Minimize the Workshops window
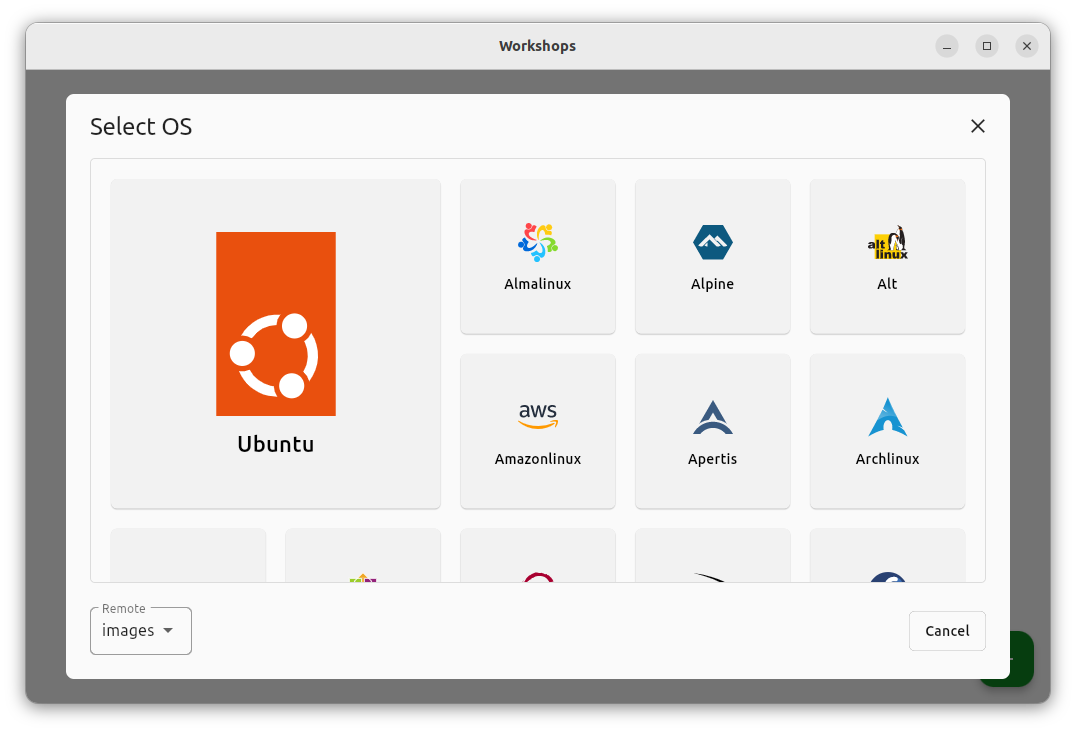Viewport: 1076px width, 732px height. point(946,46)
